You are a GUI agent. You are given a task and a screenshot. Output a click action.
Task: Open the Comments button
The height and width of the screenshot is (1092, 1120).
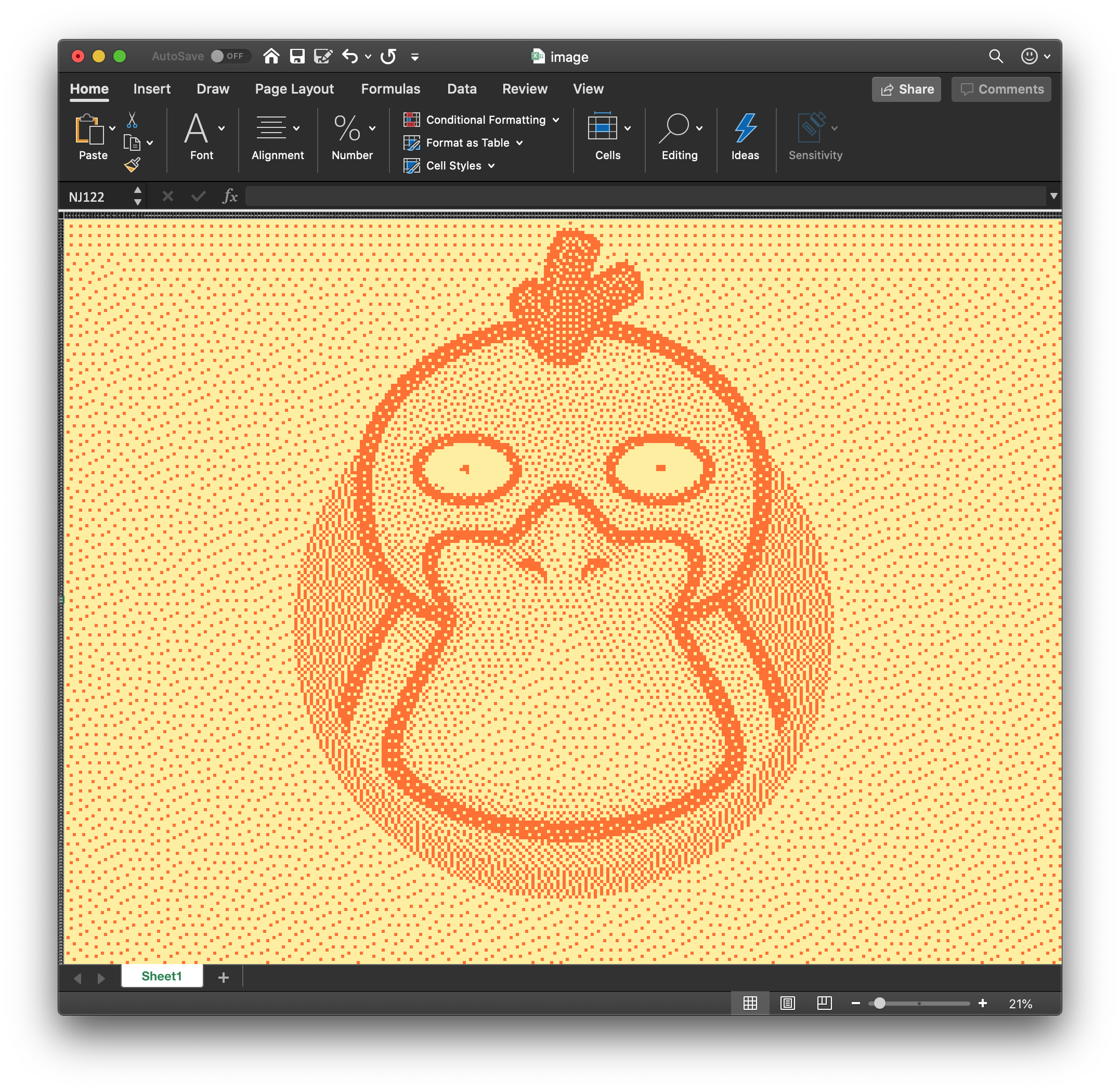(x=1001, y=89)
